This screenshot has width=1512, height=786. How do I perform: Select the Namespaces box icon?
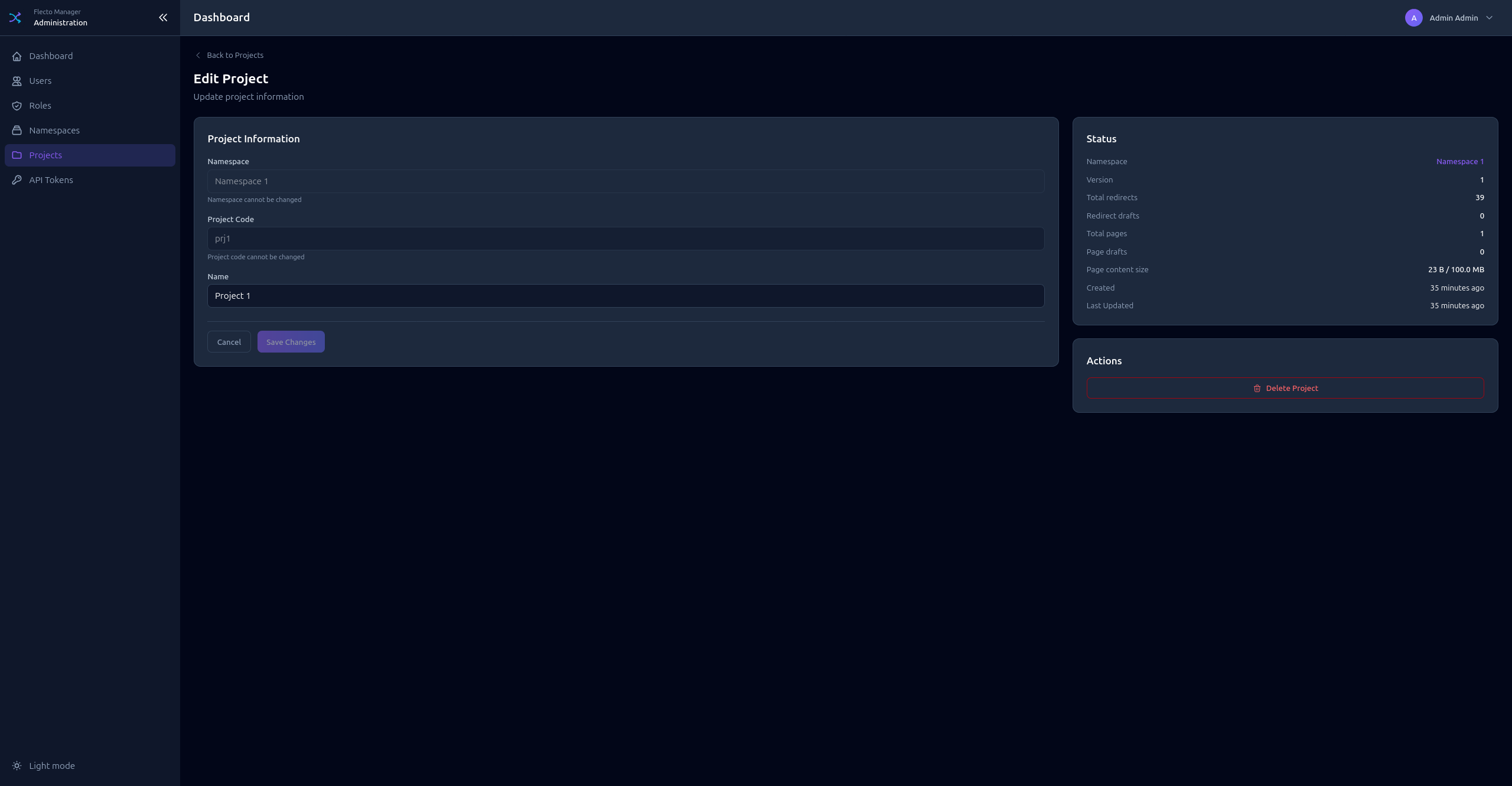point(17,130)
